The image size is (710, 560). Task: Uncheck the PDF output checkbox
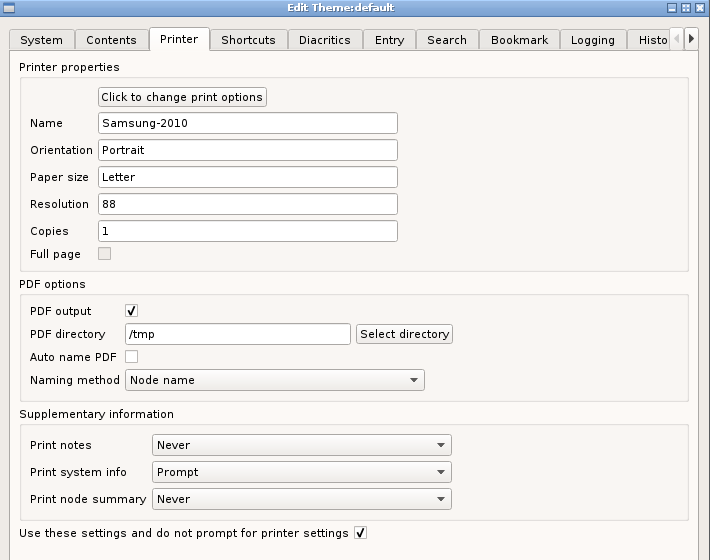pyautogui.click(x=131, y=311)
